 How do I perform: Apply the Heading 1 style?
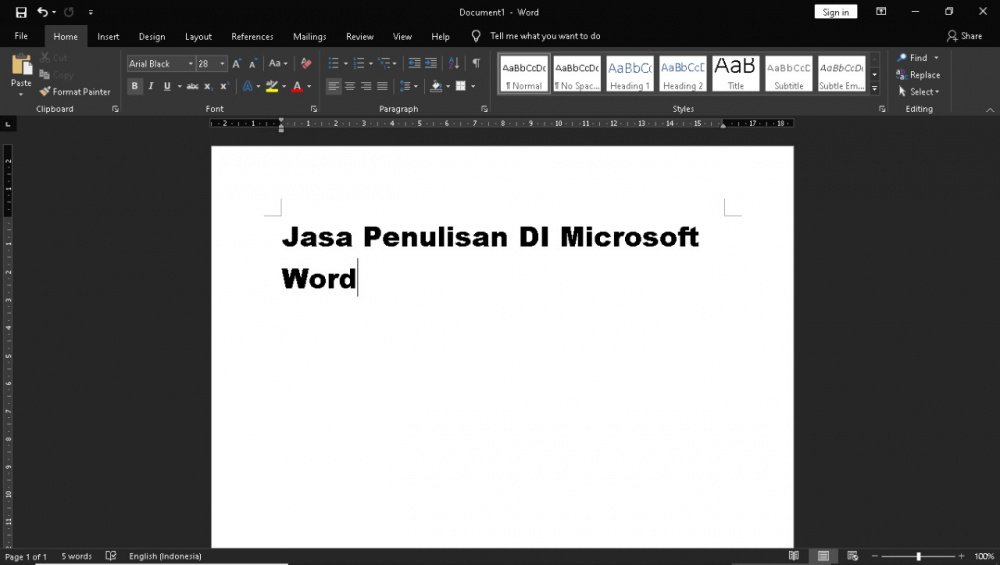pyautogui.click(x=629, y=73)
